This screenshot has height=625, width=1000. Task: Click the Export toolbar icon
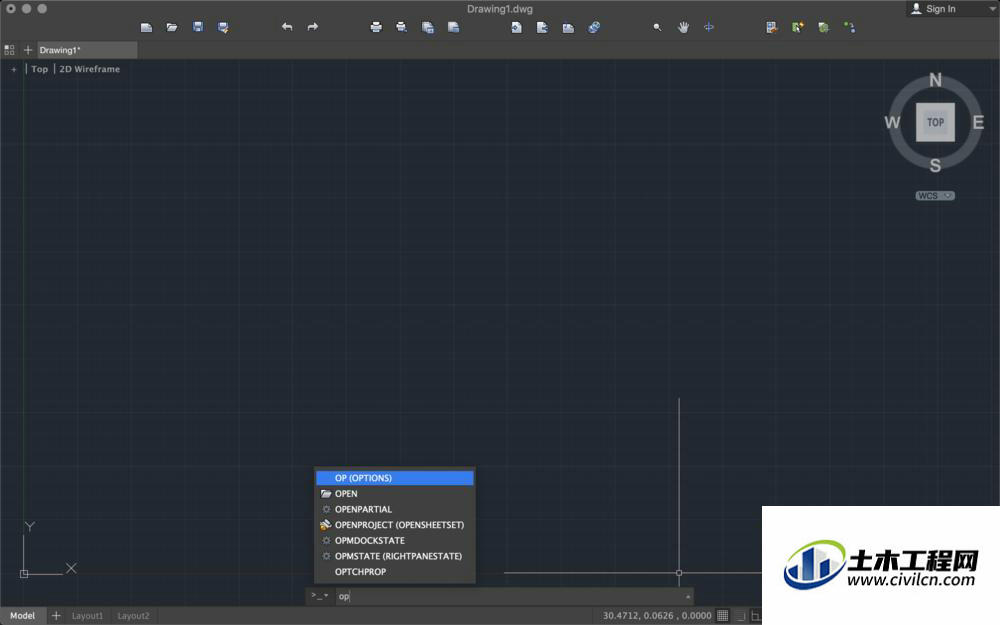542,27
